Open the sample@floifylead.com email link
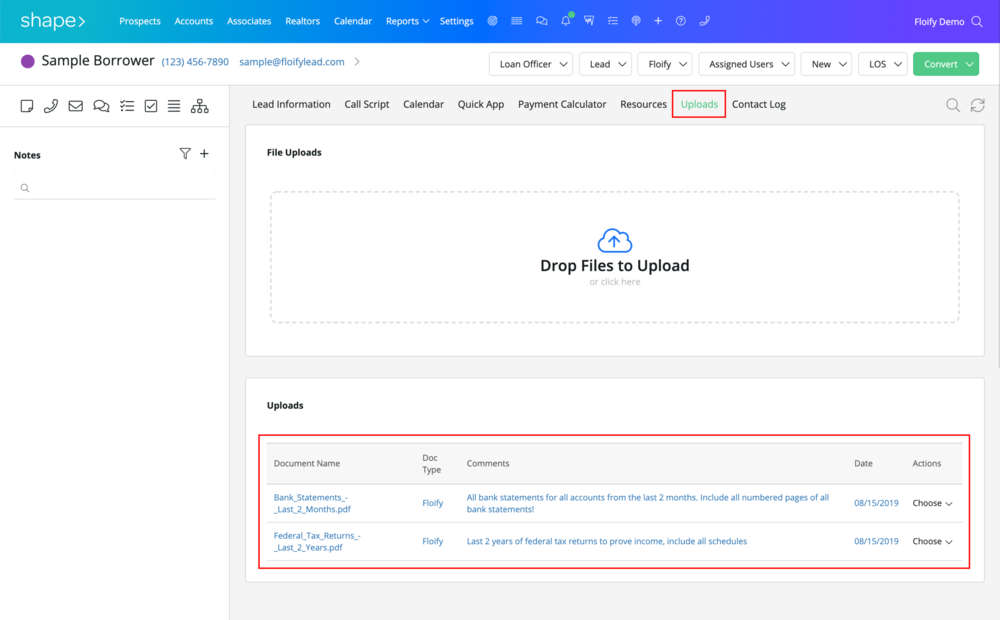1000x620 pixels. [x=291, y=62]
